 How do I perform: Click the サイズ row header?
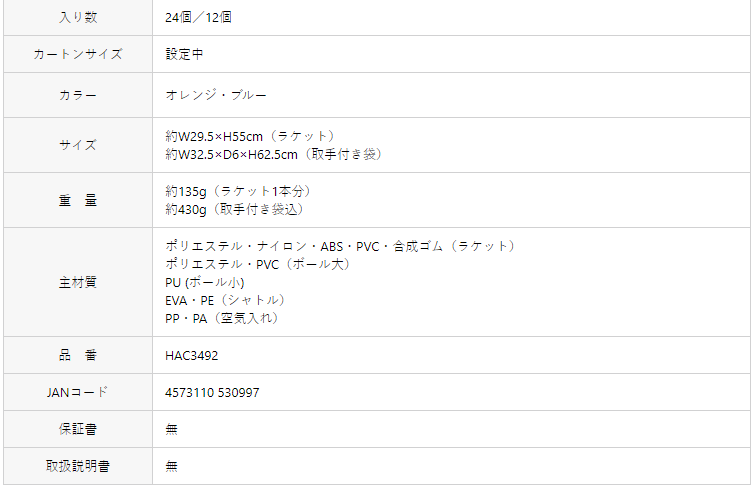78,145
